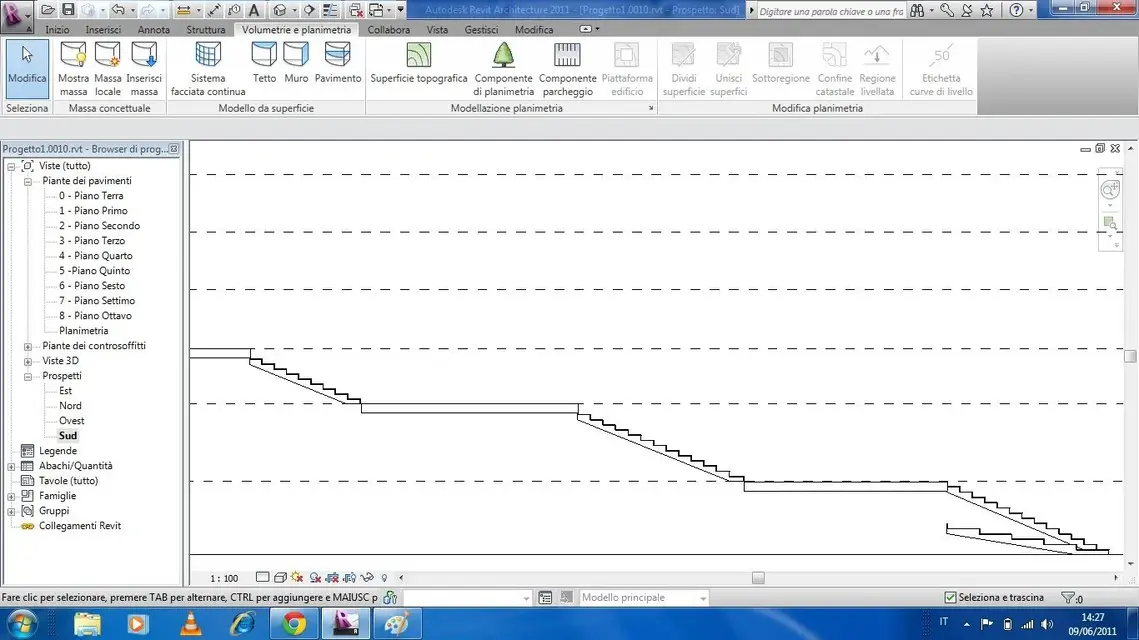Screen dimensions: 1139x640
Task: Click the 1 : 100 view scale
Action: click(224, 578)
